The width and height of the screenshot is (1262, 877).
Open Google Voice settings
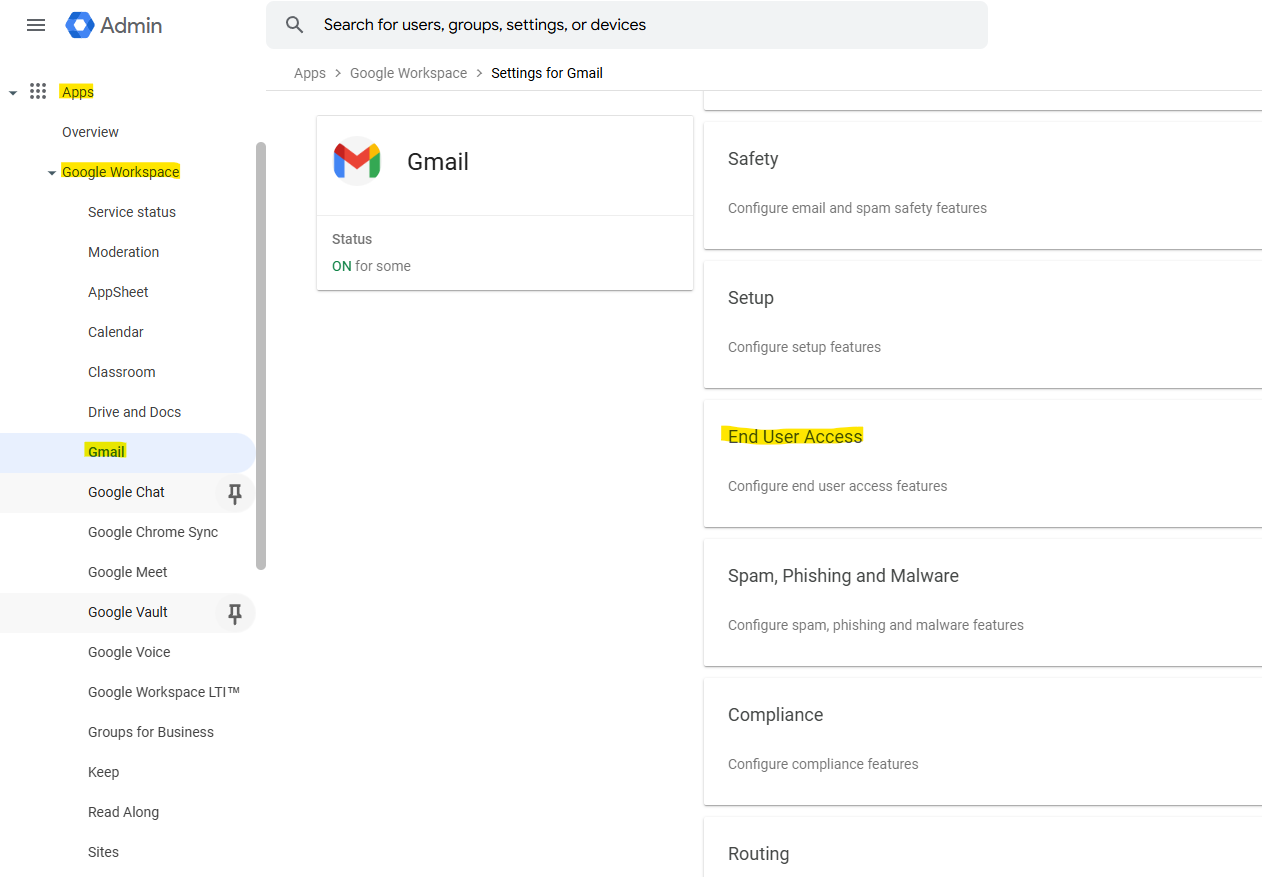coord(129,652)
